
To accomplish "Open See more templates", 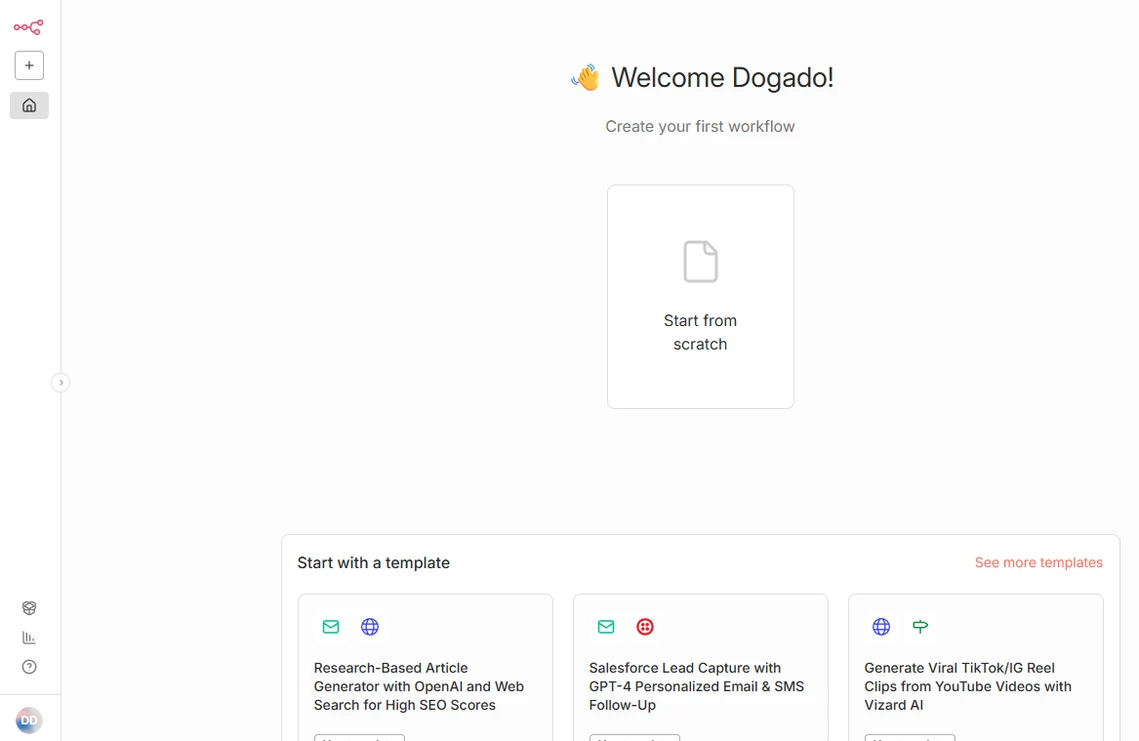I will point(1038,562).
